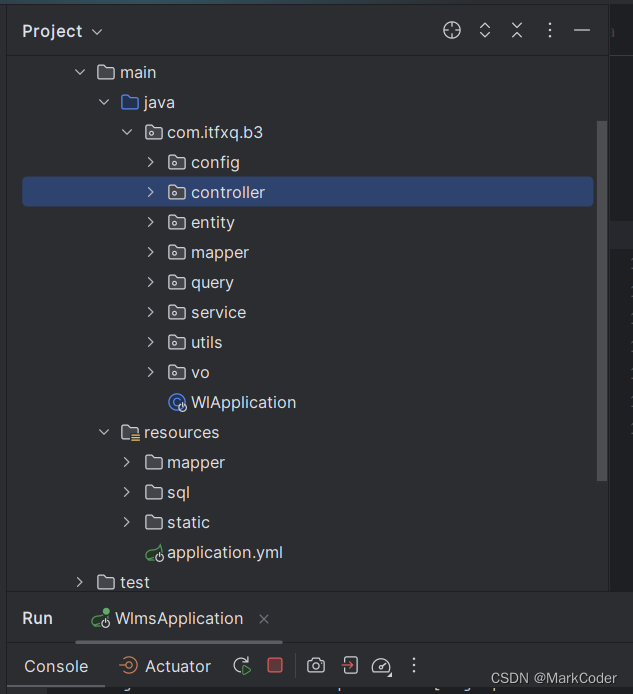Close the WlmsApplication run tab
The image size is (633, 694).
pyautogui.click(x=264, y=619)
